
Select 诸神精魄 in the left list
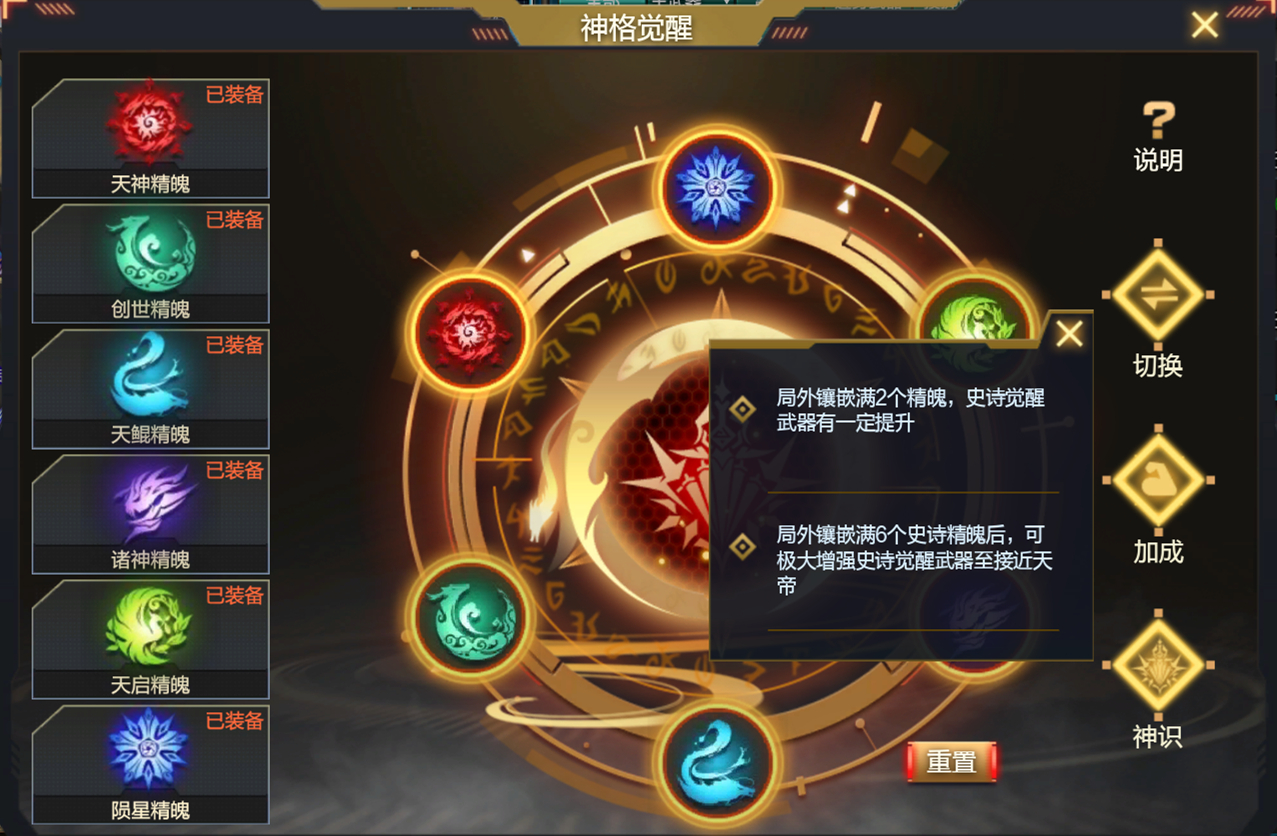150,513
